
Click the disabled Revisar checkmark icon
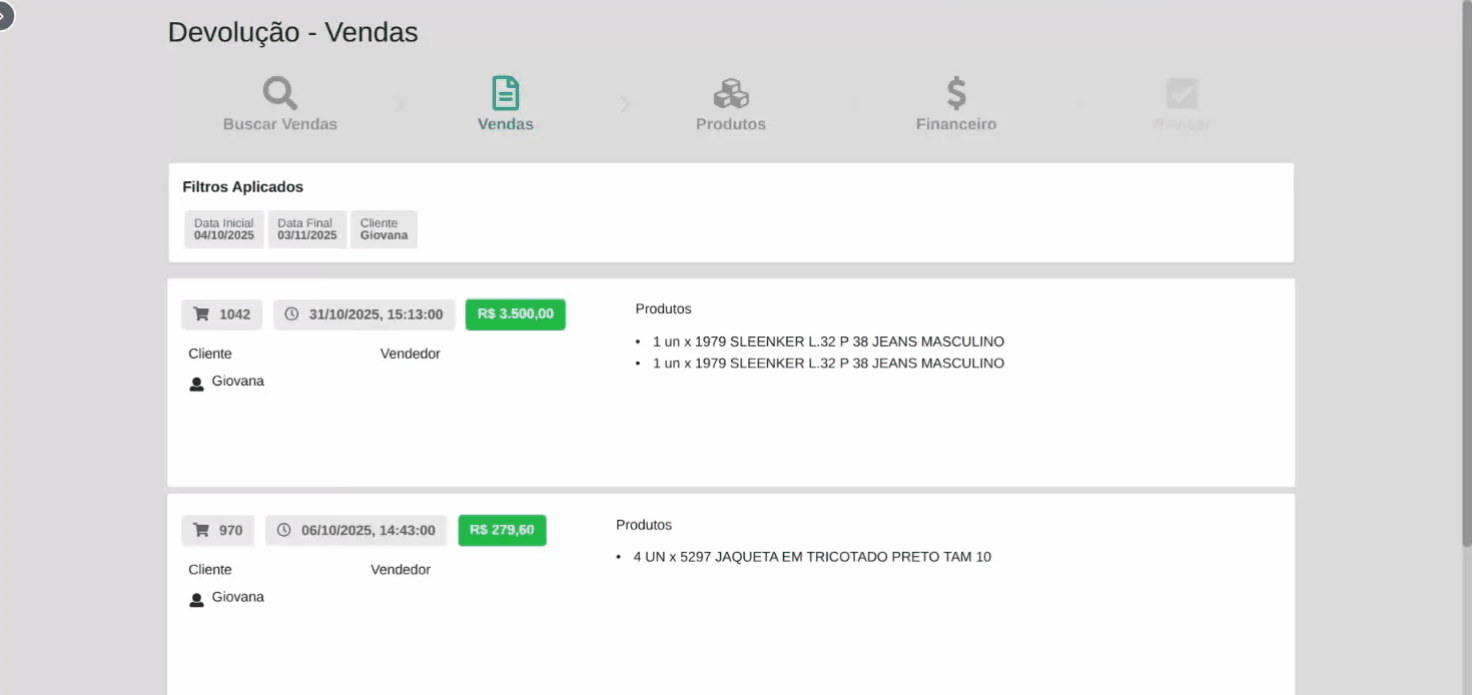click(1181, 94)
